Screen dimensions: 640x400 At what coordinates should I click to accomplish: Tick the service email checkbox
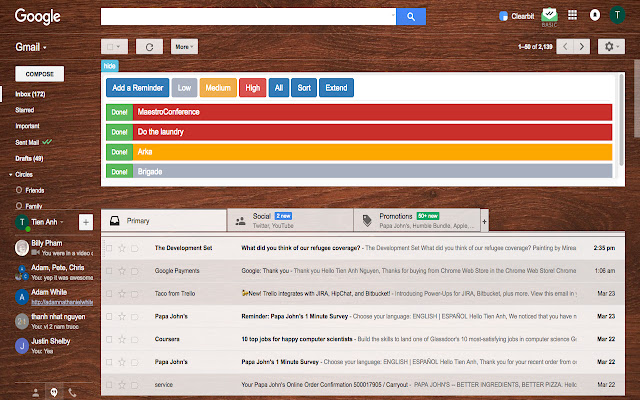(109, 384)
